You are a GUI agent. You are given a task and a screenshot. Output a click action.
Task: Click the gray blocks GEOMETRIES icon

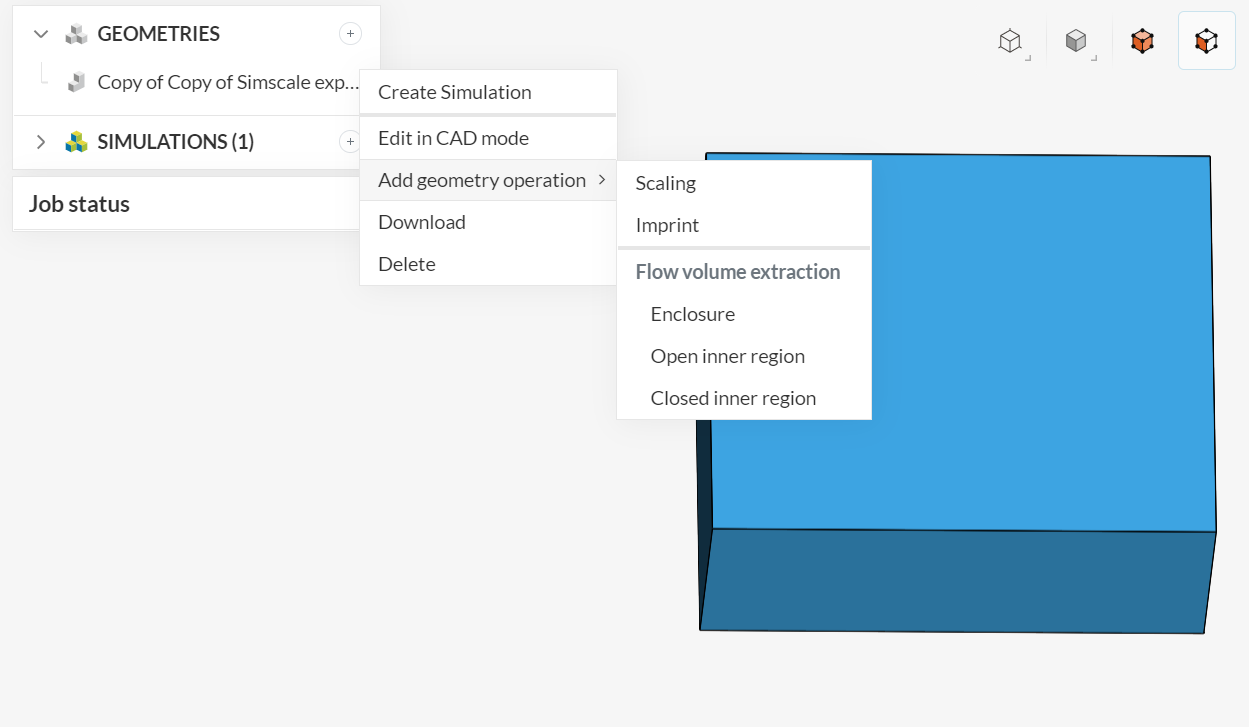pos(76,34)
